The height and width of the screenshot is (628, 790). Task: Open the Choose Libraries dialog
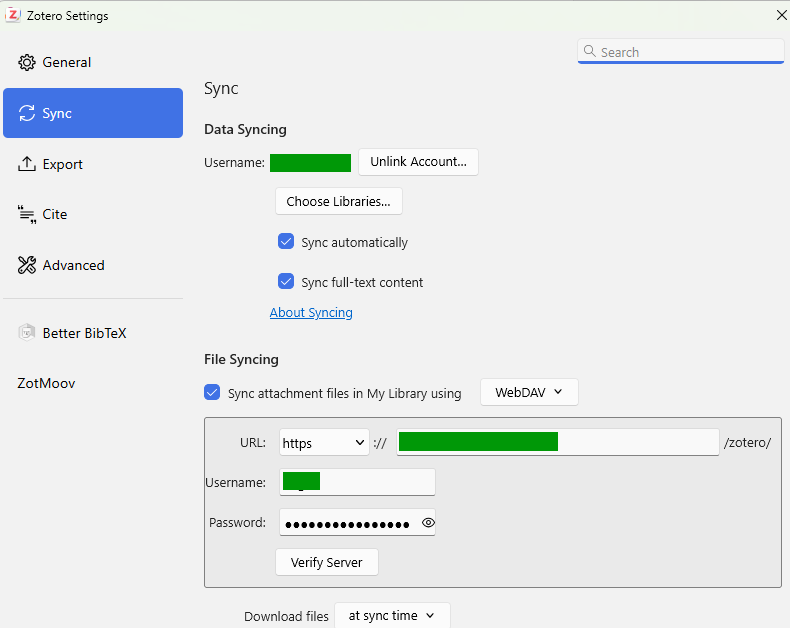pos(339,202)
